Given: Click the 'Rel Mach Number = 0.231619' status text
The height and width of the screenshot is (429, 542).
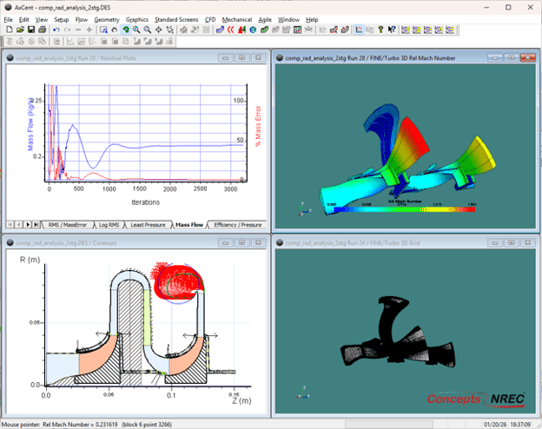Looking at the screenshot, I should tap(80, 424).
